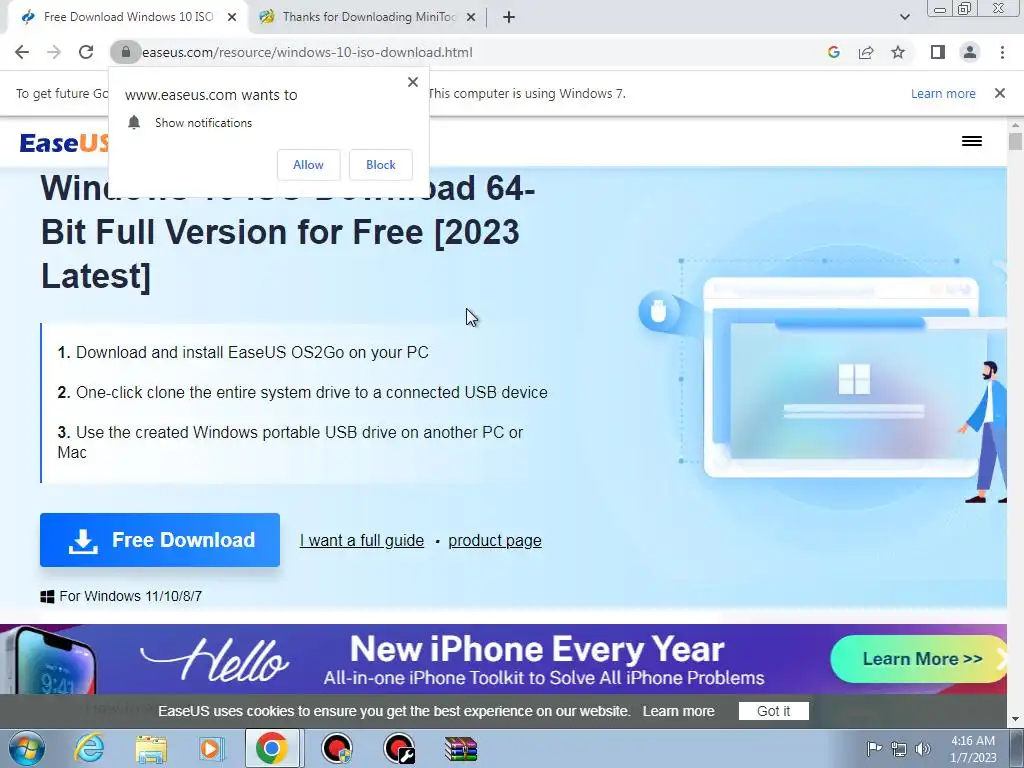Viewport: 1024px width, 768px height.
Task: Go back to previous page
Action: tap(22, 52)
